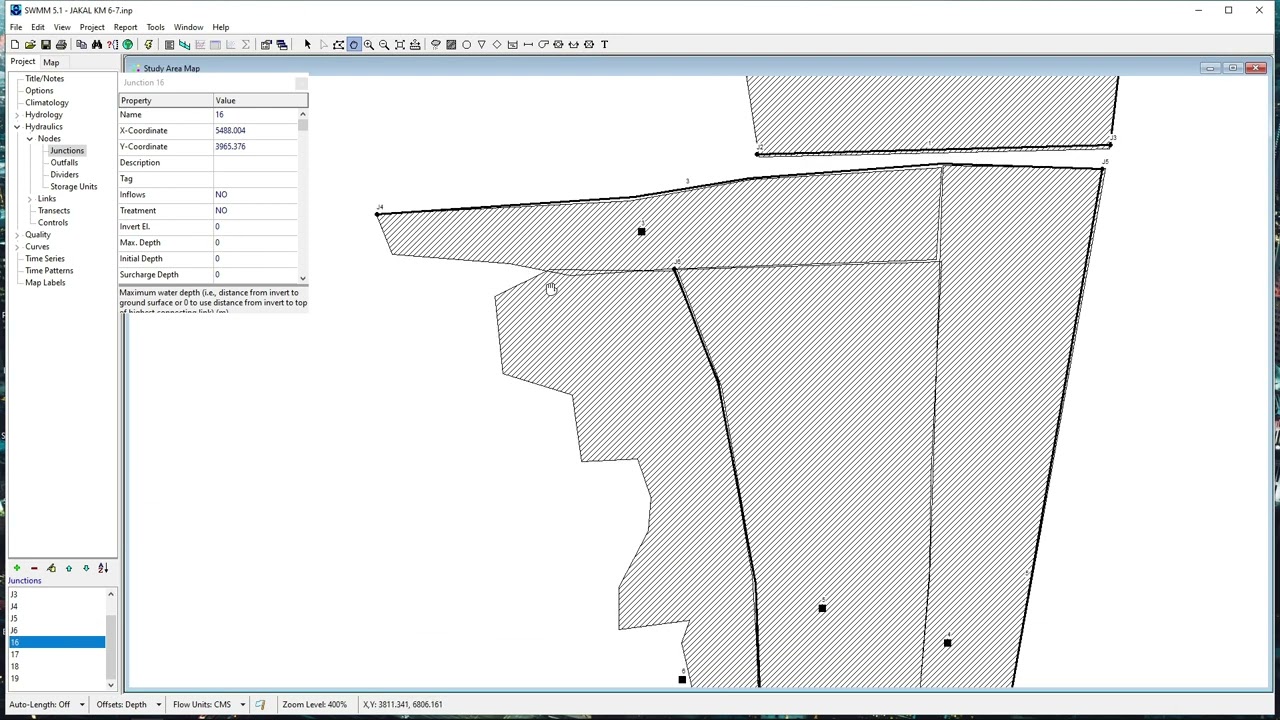Show full map extent icon
This screenshot has width=1280, height=720.
[399, 44]
